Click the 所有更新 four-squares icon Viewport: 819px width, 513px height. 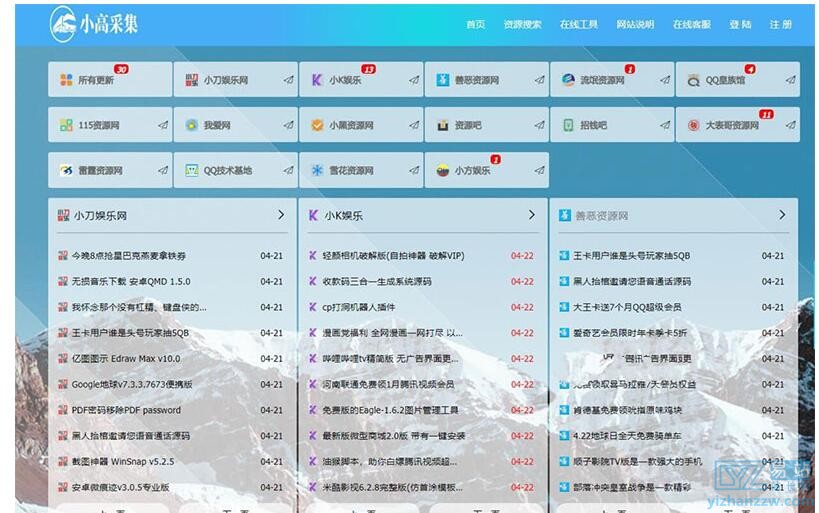point(66,80)
